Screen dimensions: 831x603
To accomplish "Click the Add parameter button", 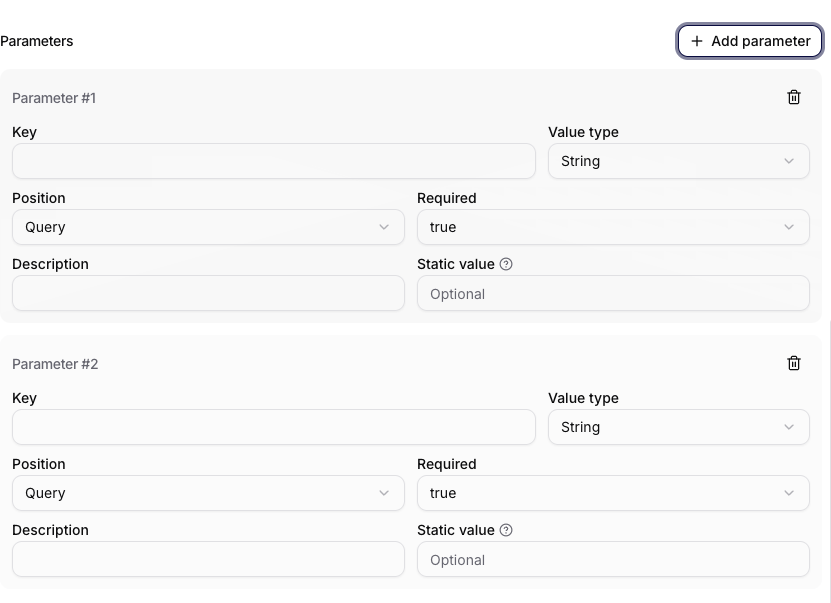I will click(749, 41).
